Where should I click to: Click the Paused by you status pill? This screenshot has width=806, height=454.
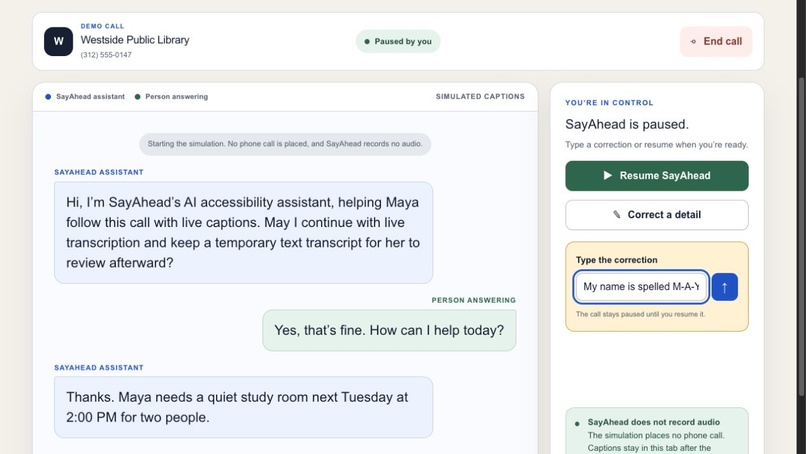click(398, 41)
